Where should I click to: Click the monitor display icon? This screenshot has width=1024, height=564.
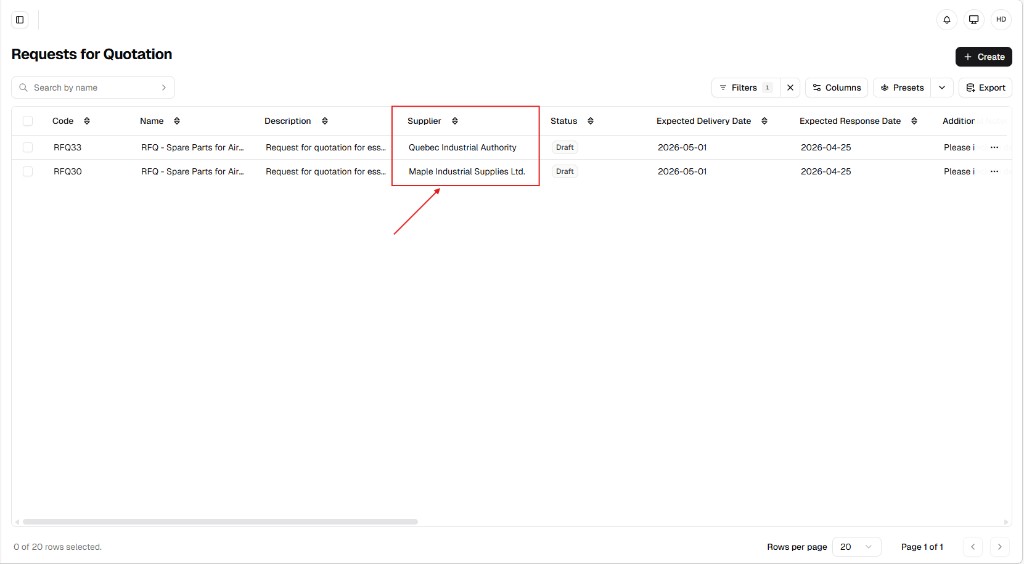974,20
